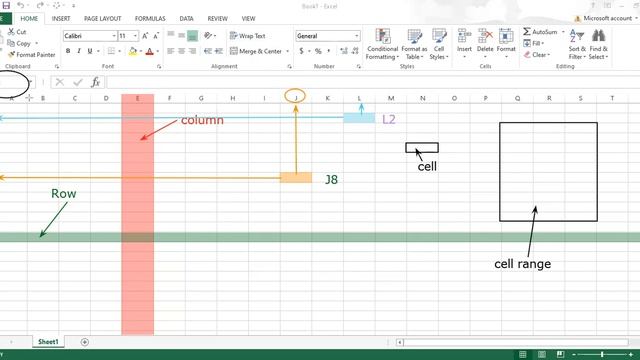Open the font size 11 dropdown

[x=135, y=36]
